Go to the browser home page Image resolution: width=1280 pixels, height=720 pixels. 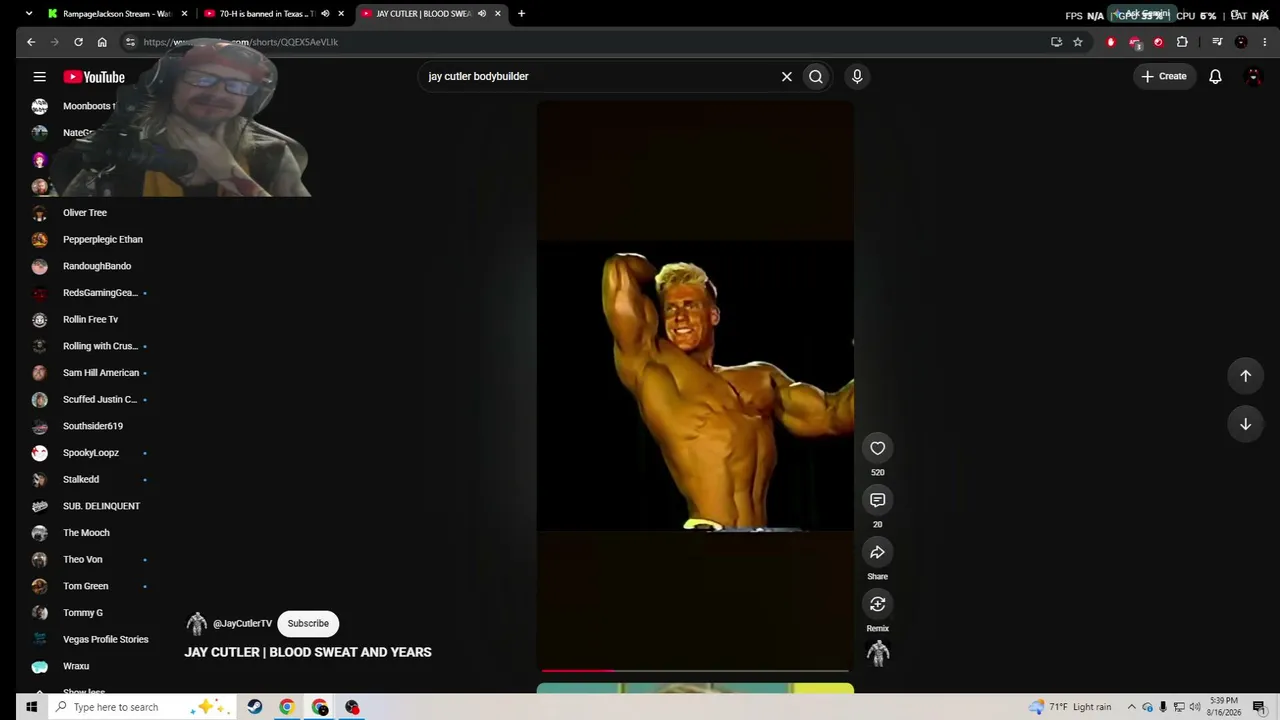102,42
